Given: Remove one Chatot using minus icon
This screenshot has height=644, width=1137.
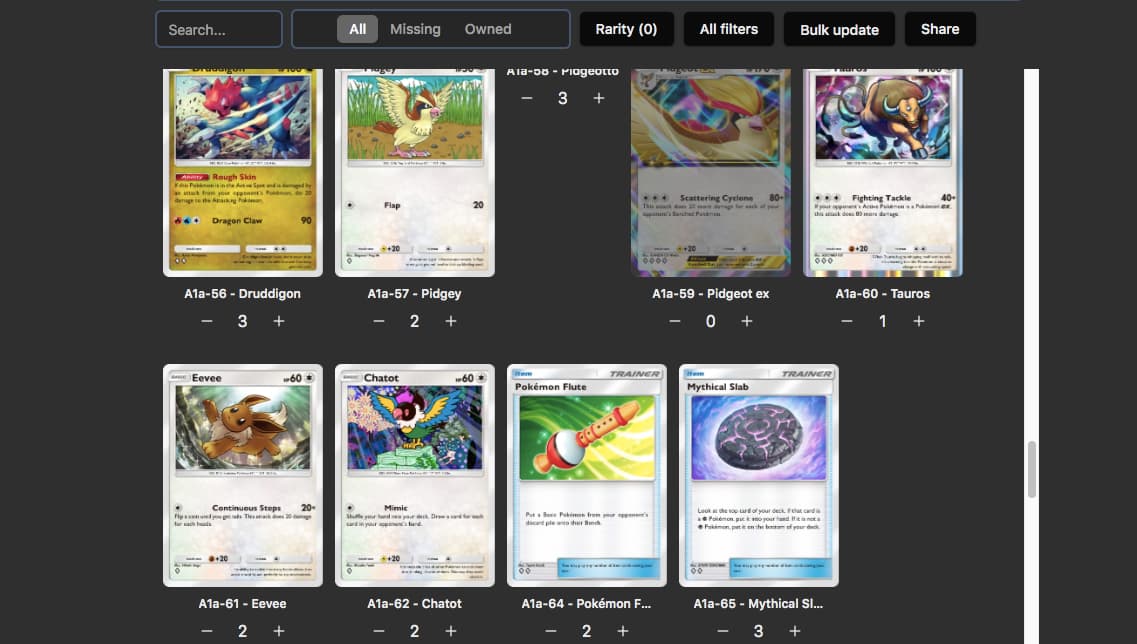Looking at the screenshot, I should pos(379,631).
